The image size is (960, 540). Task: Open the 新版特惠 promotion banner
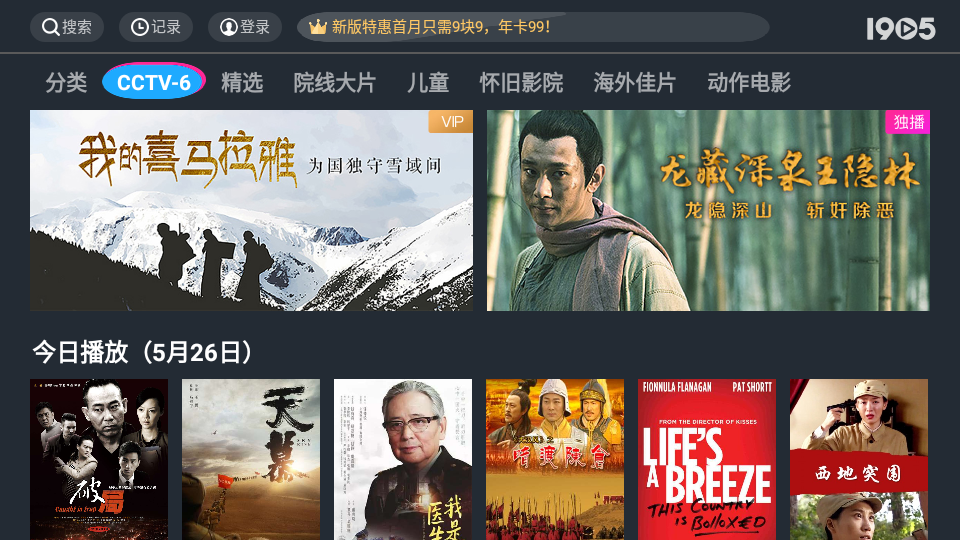tap(533, 27)
